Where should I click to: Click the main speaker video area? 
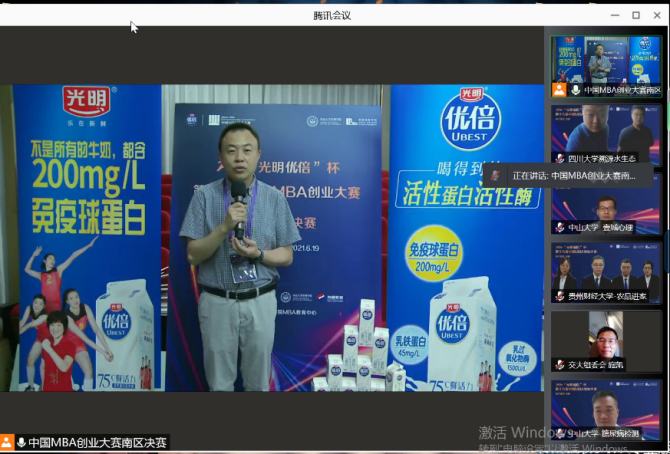(x=275, y=240)
